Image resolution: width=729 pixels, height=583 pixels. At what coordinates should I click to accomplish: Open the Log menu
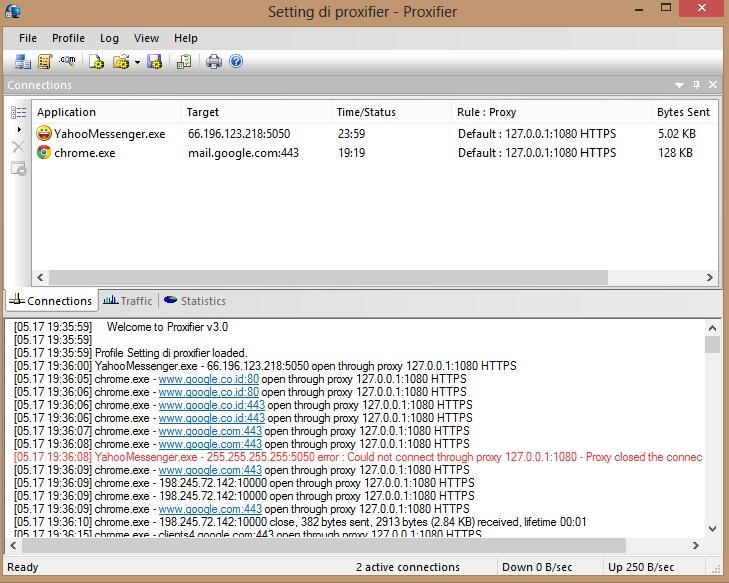[109, 38]
